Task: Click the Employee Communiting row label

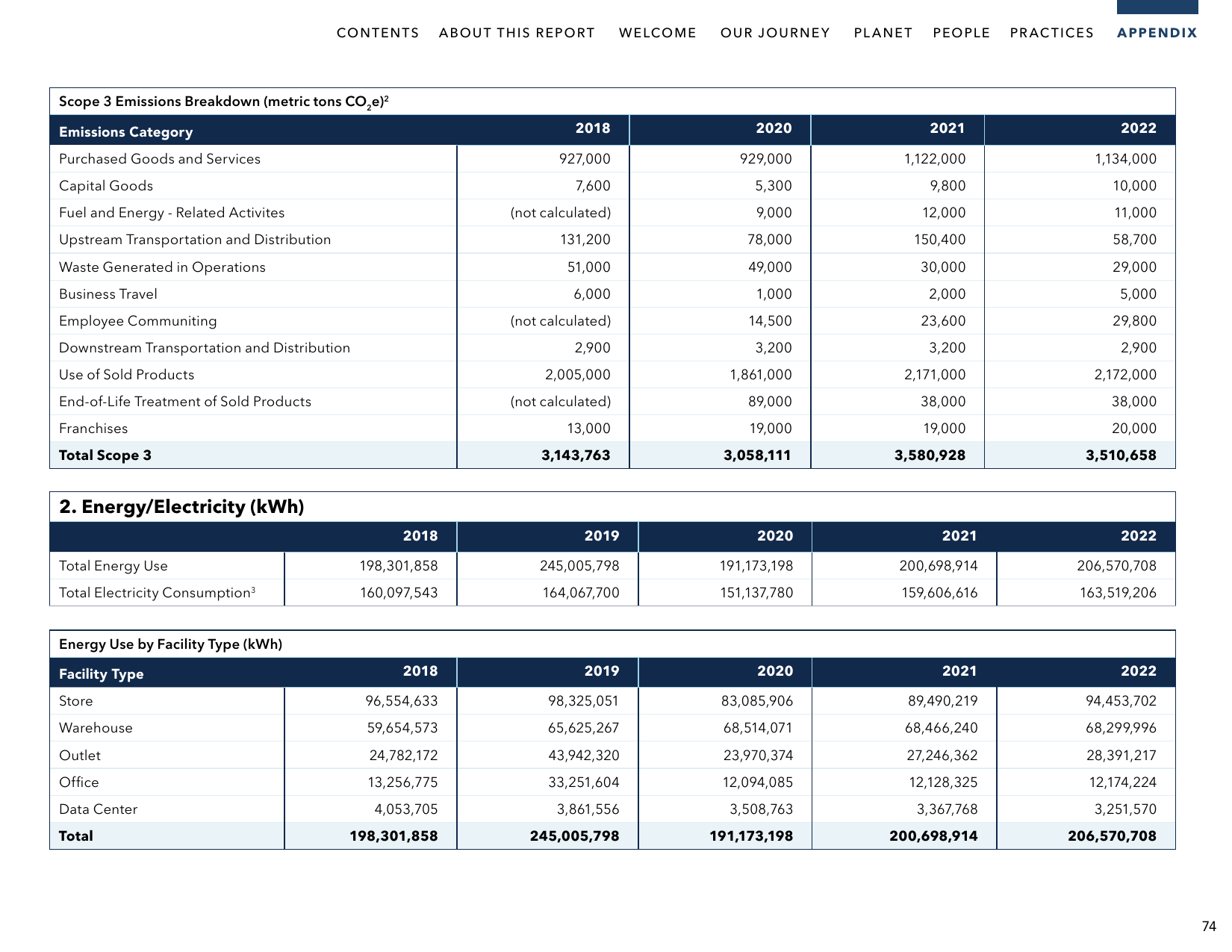Action: (138, 321)
